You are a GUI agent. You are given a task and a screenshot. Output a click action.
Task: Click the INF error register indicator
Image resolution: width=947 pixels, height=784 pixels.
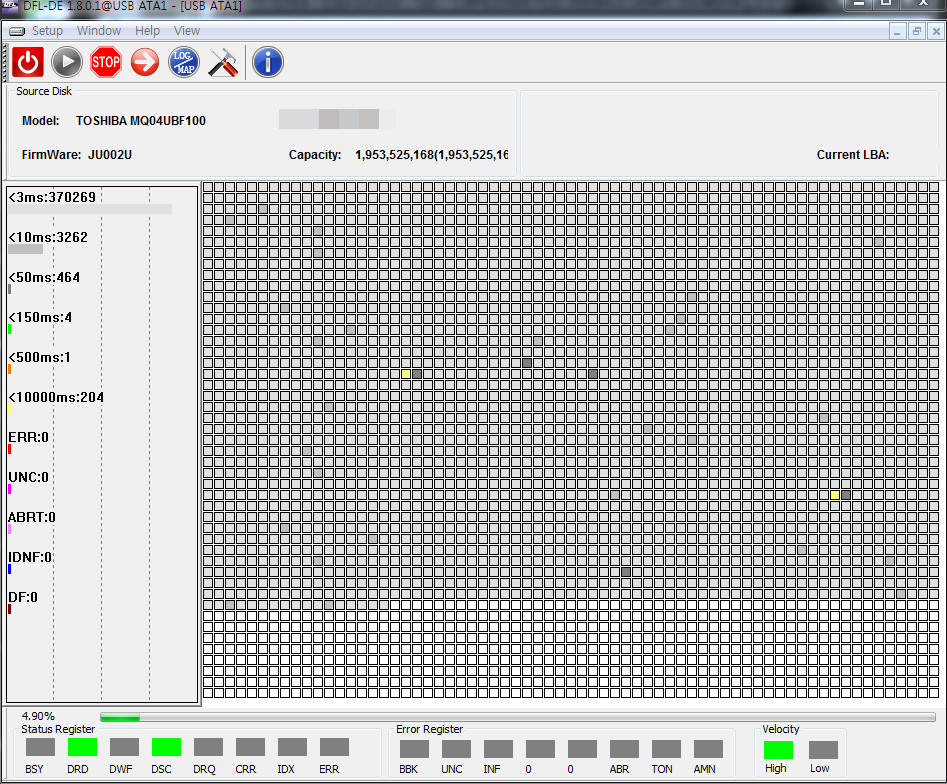(498, 749)
